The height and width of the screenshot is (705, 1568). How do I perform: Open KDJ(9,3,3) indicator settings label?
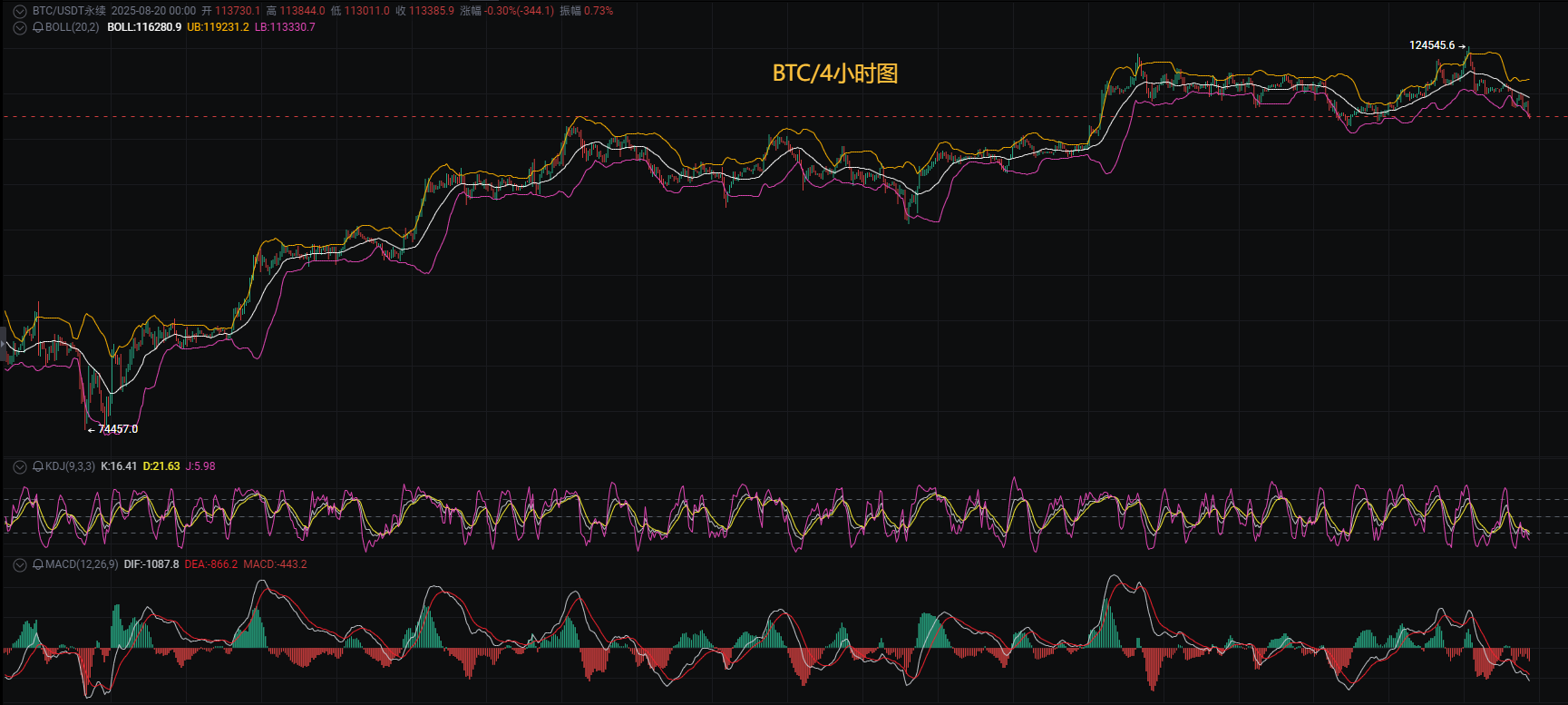[70, 466]
